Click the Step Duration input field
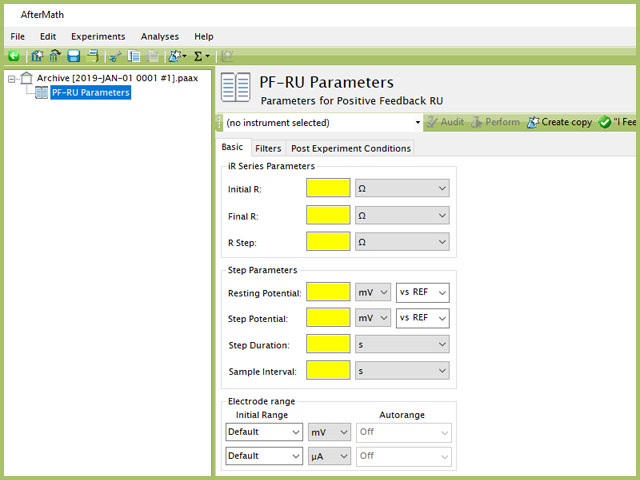The height and width of the screenshot is (480, 640). point(328,344)
